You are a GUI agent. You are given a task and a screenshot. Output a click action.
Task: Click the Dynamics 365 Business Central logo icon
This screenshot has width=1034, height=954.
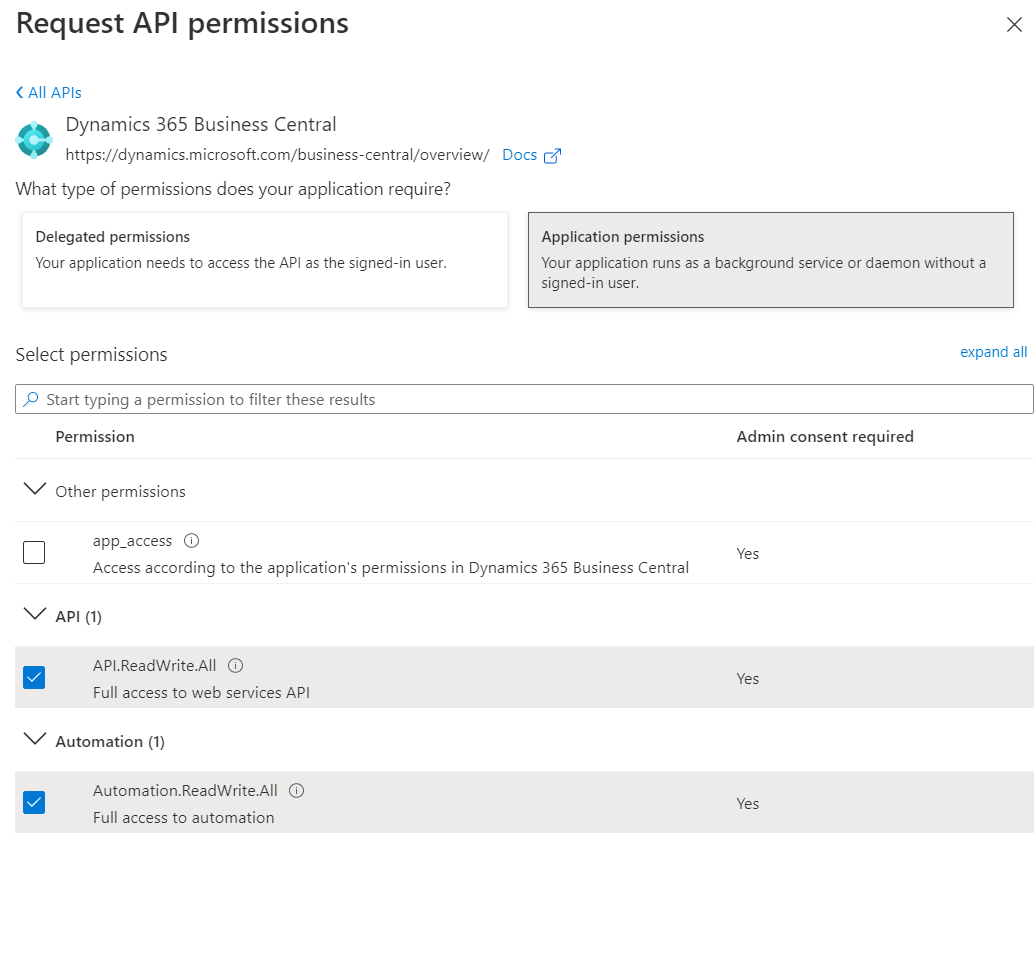pos(34,140)
